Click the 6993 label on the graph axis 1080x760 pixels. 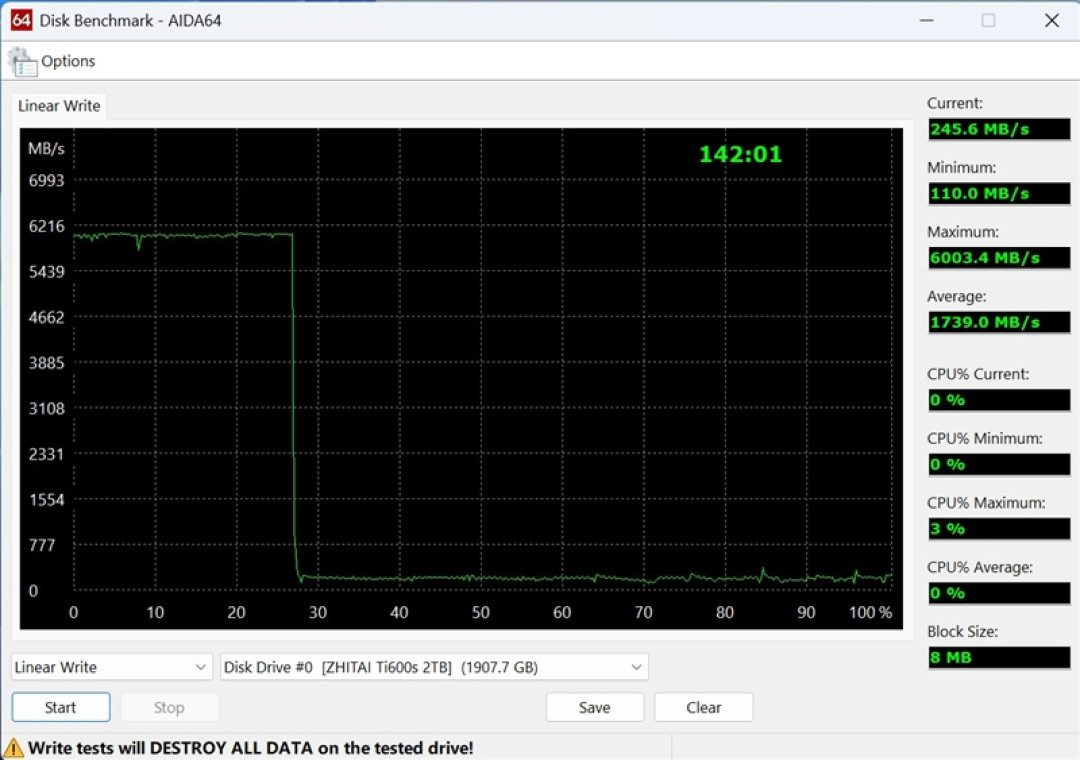point(46,181)
